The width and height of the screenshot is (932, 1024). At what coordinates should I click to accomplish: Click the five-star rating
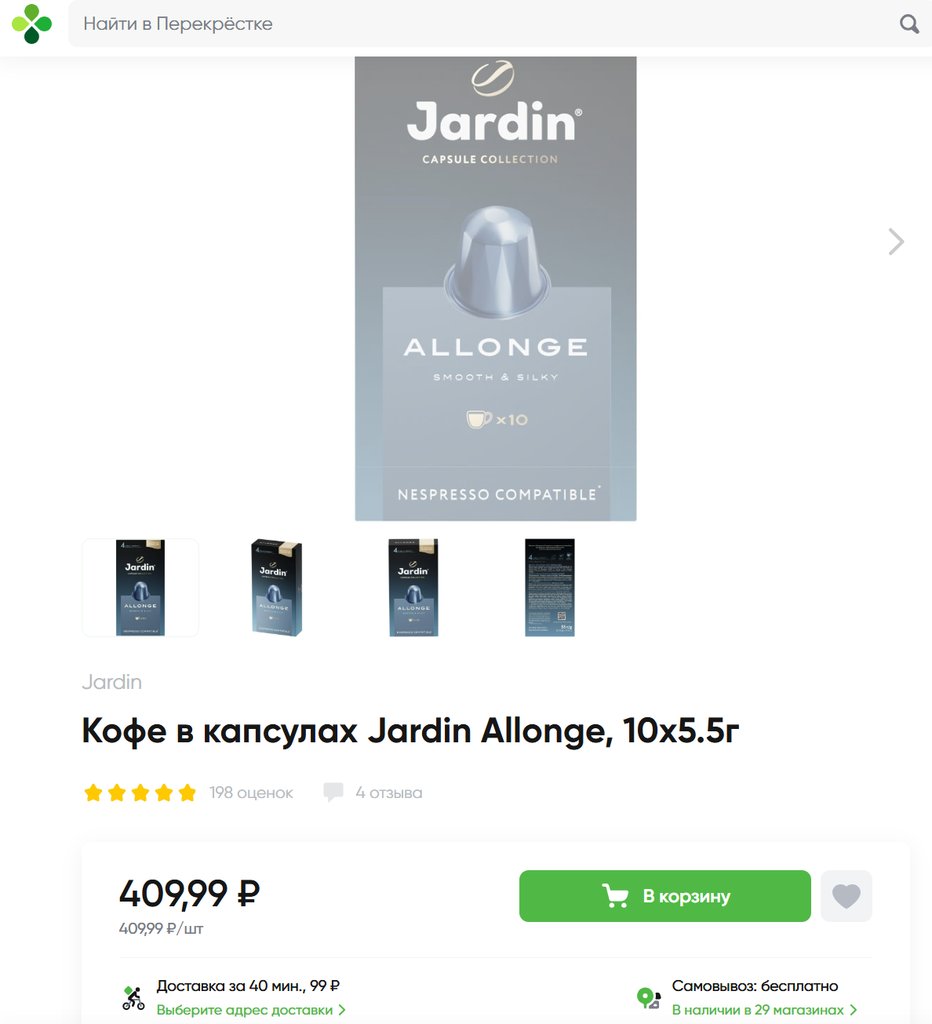[x=140, y=793]
